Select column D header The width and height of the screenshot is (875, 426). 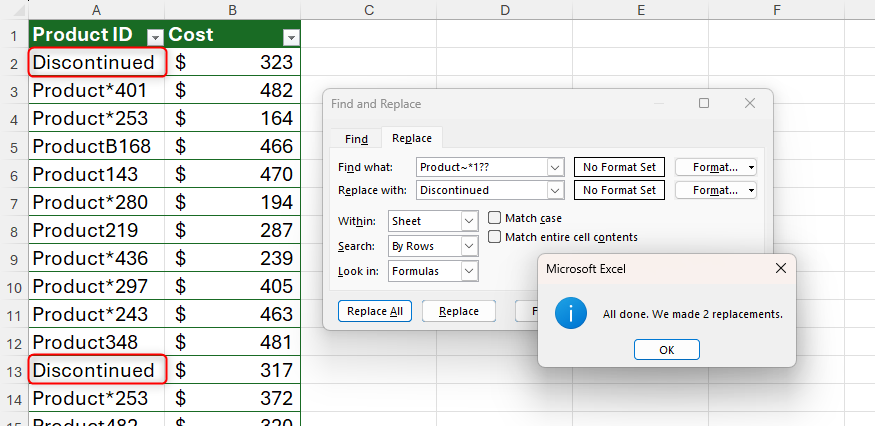tap(504, 9)
